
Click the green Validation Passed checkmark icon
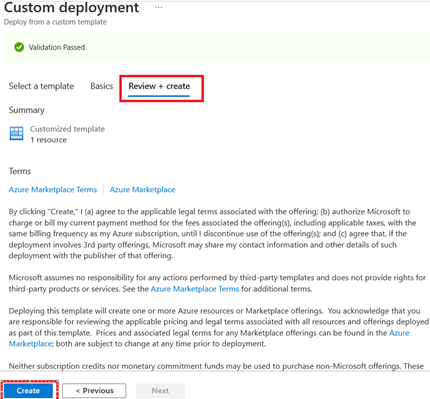point(19,47)
